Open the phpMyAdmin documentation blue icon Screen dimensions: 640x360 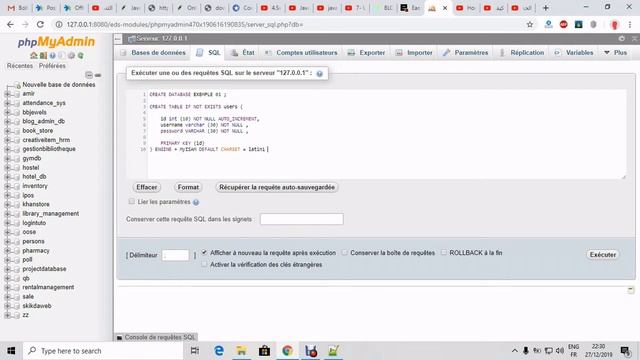53,55
